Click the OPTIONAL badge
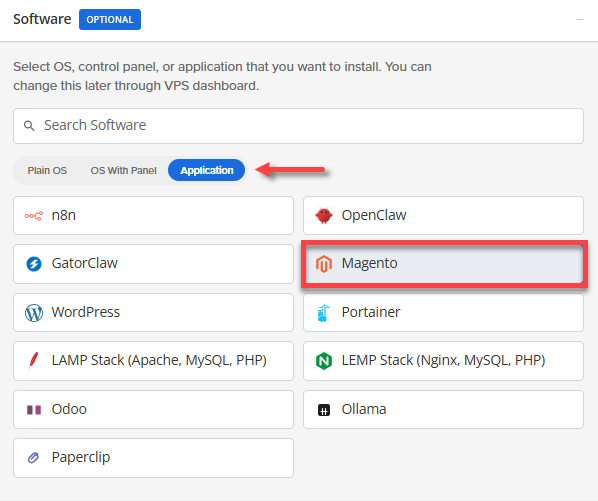Screen dimensions: 598x501 (110, 19)
